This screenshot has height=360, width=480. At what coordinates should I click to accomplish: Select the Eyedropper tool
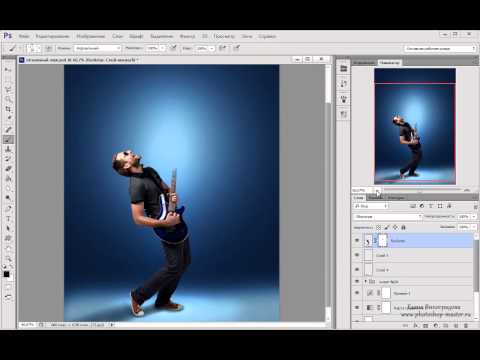(8, 119)
